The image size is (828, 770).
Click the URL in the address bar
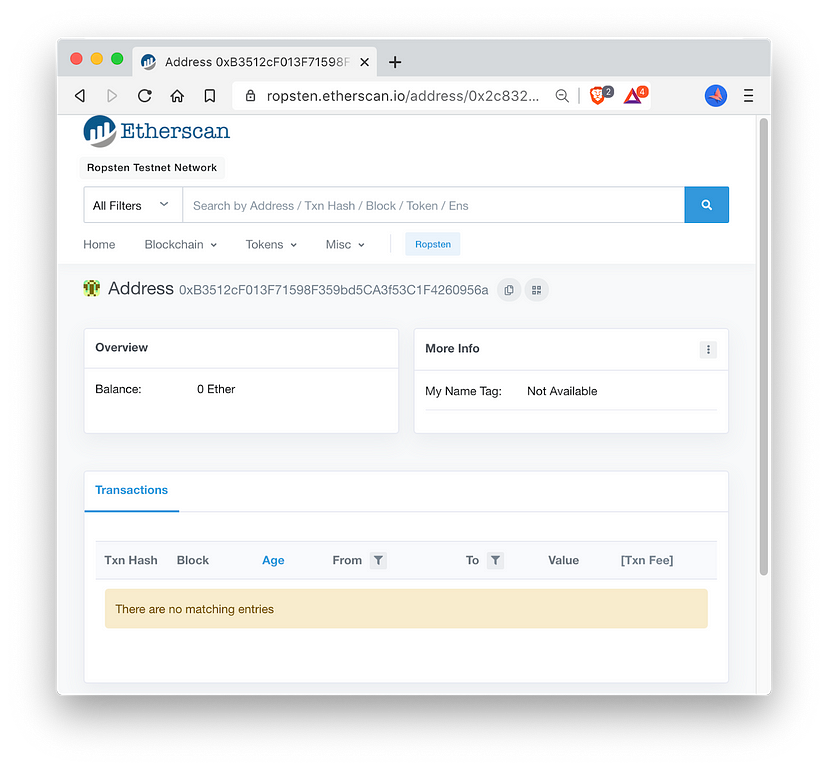(402, 96)
